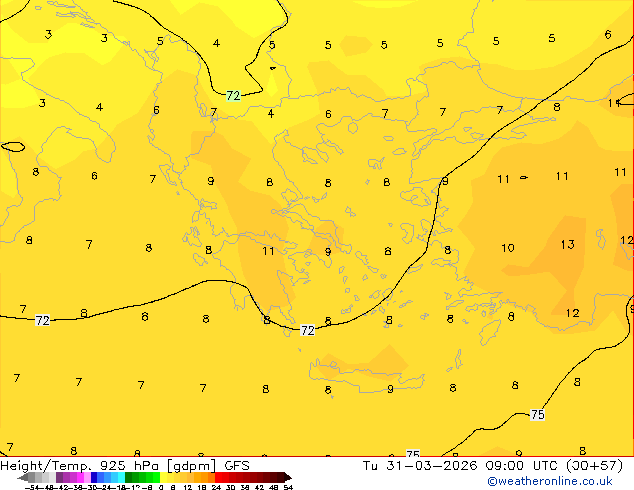Click the temperature value 13 over Turkey
This screenshot has width=634, height=490.
pos(567,245)
